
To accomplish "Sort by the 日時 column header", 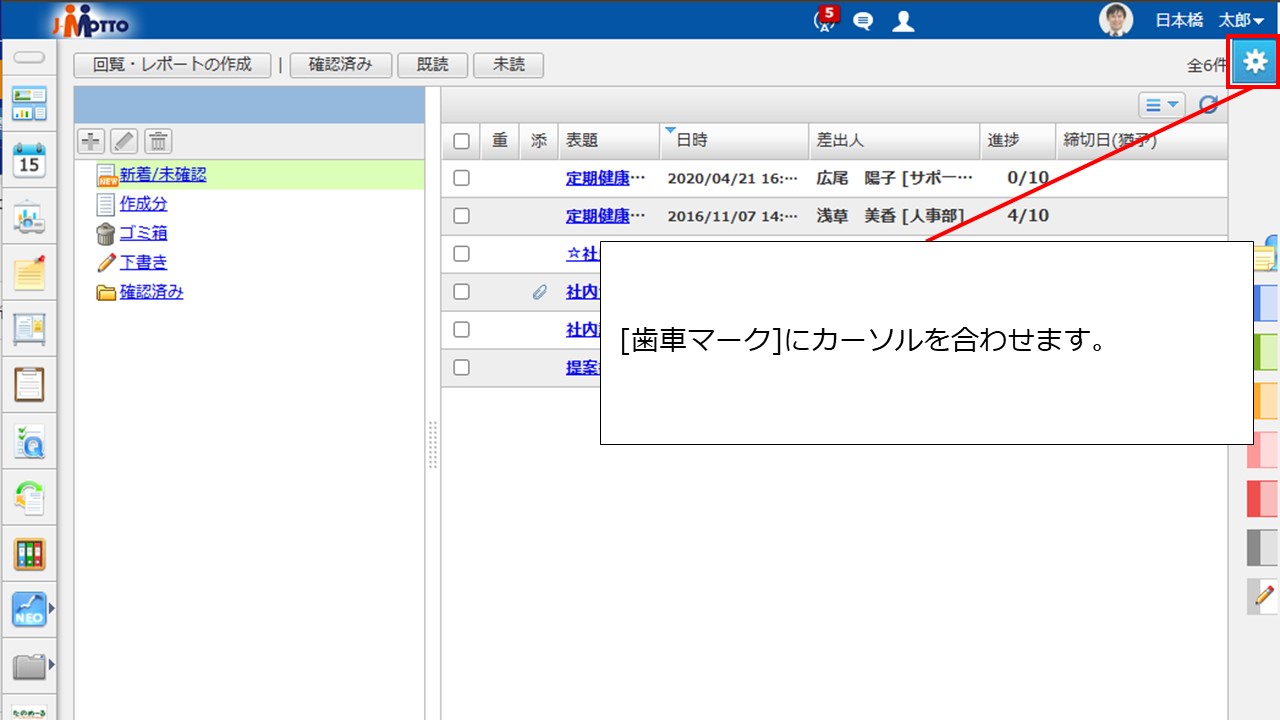I will coord(692,141).
